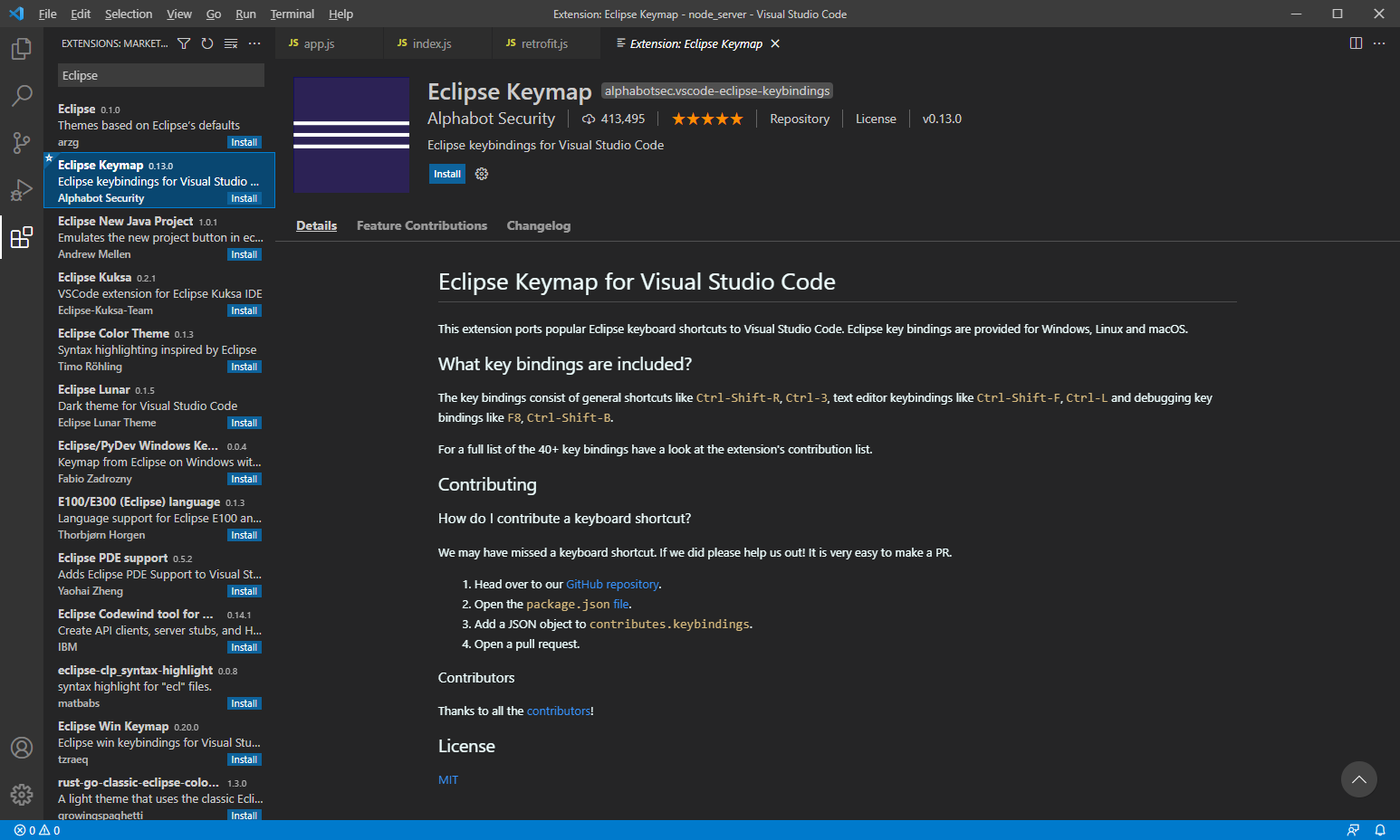Install Eclipse Color Theme extension

click(245, 367)
